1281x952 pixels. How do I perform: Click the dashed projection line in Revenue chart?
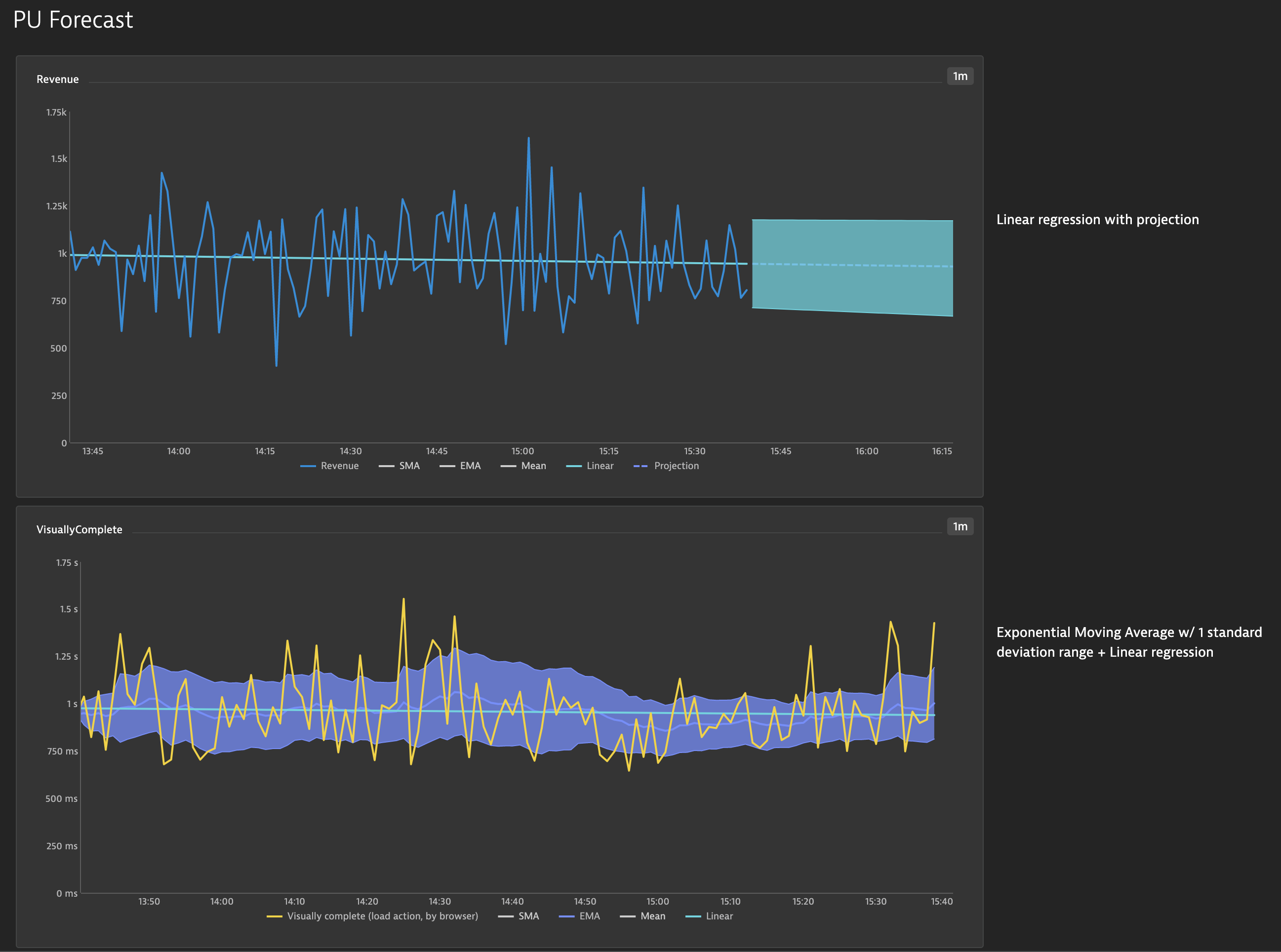pos(852,265)
